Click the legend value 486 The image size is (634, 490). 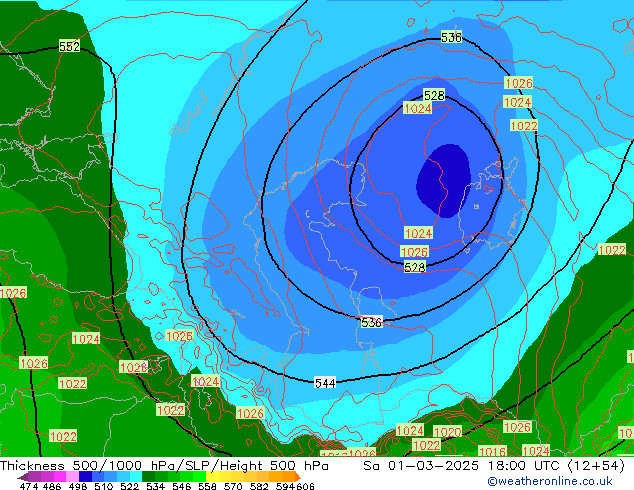click(x=52, y=486)
